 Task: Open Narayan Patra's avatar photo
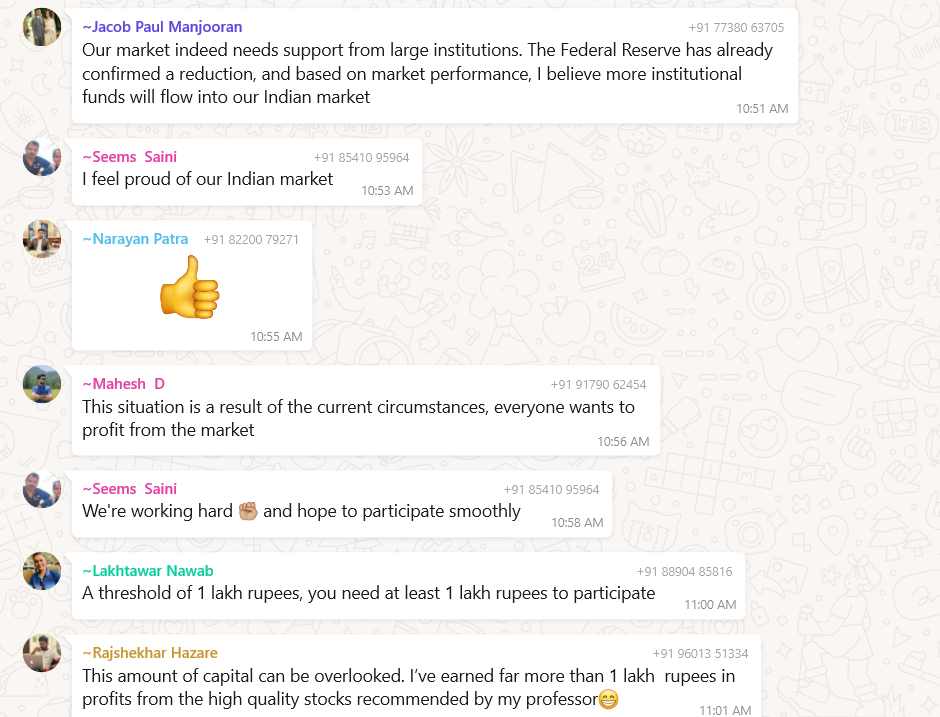click(x=42, y=239)
